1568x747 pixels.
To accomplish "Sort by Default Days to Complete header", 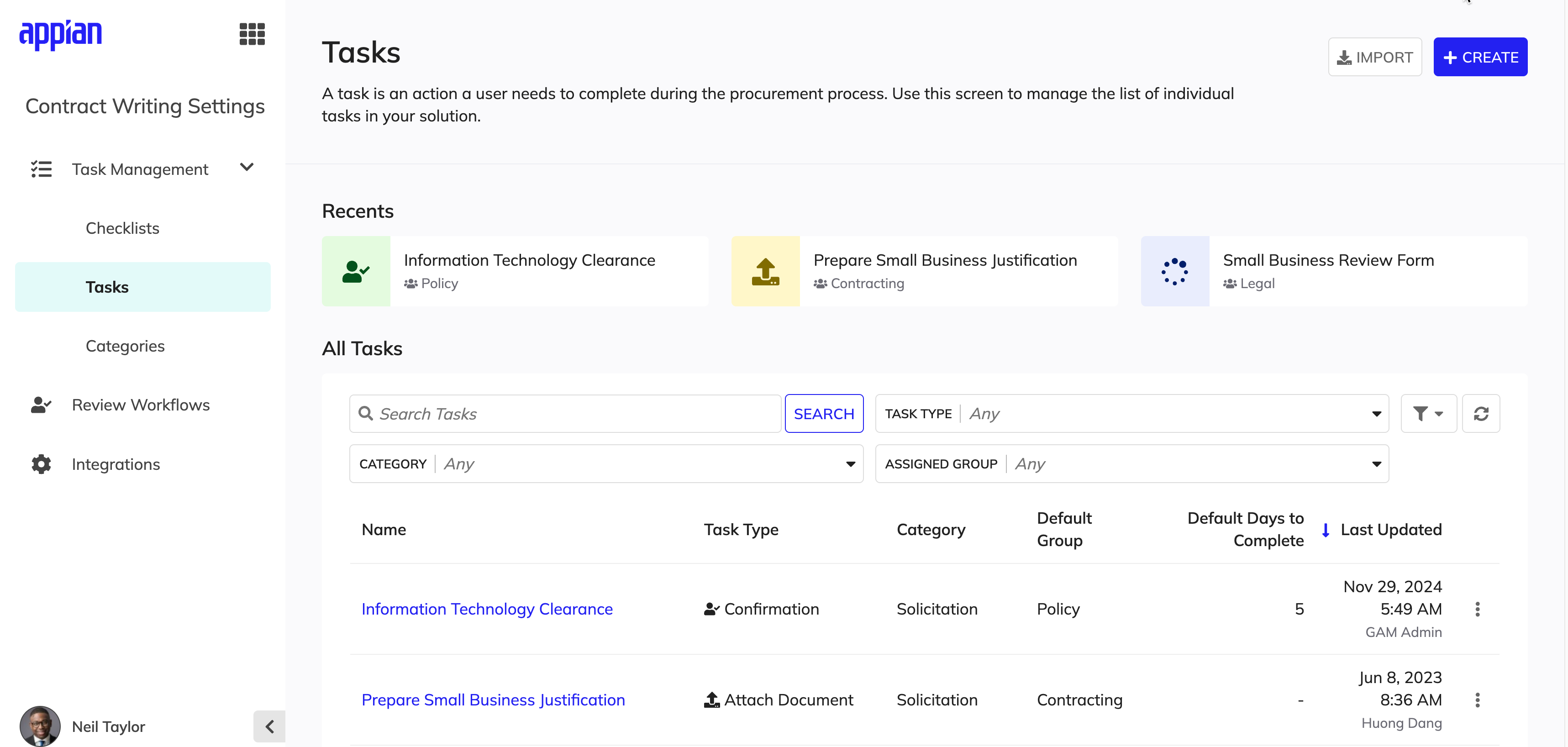I will (1245, 530).
